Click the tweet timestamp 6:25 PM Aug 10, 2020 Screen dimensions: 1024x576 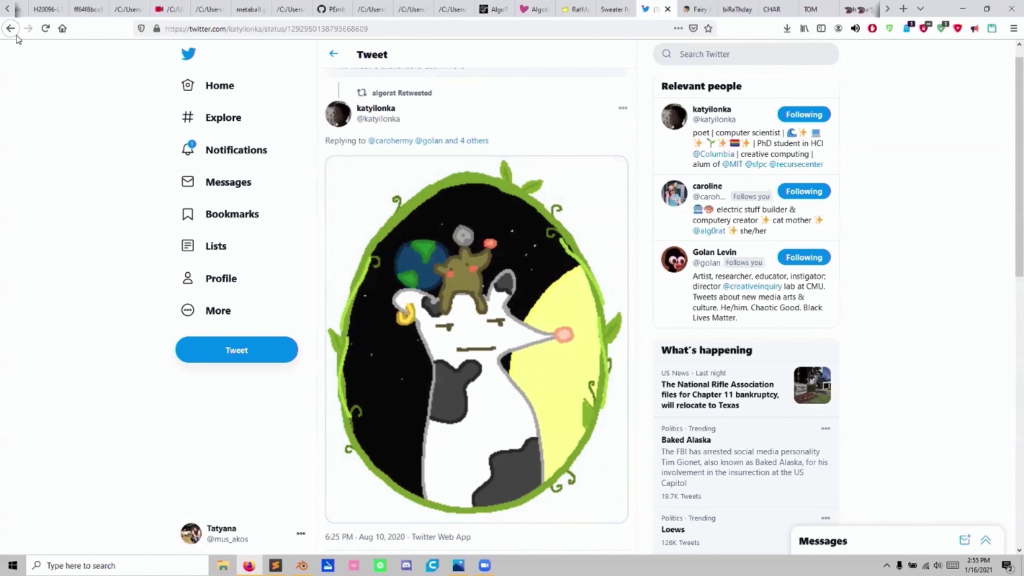point(365,537)
